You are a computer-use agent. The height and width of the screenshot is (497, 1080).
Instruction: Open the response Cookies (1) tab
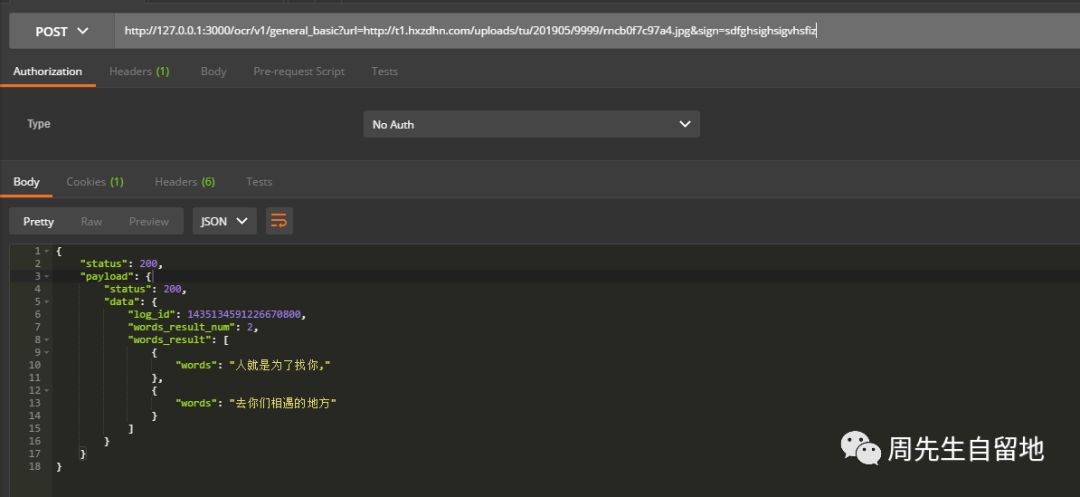pos(95,182)
